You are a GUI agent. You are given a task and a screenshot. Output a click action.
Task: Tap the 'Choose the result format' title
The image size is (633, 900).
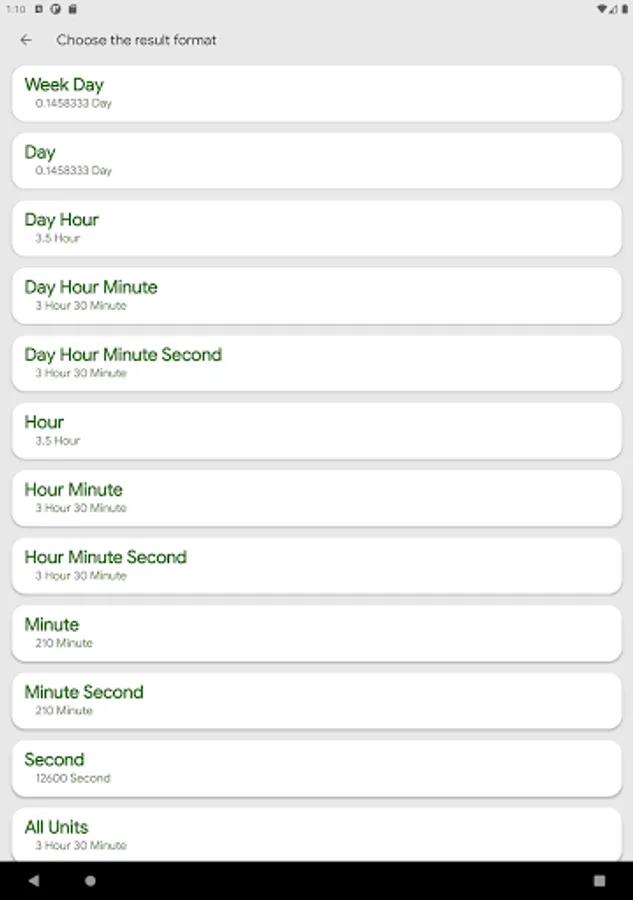pos(136,40)
